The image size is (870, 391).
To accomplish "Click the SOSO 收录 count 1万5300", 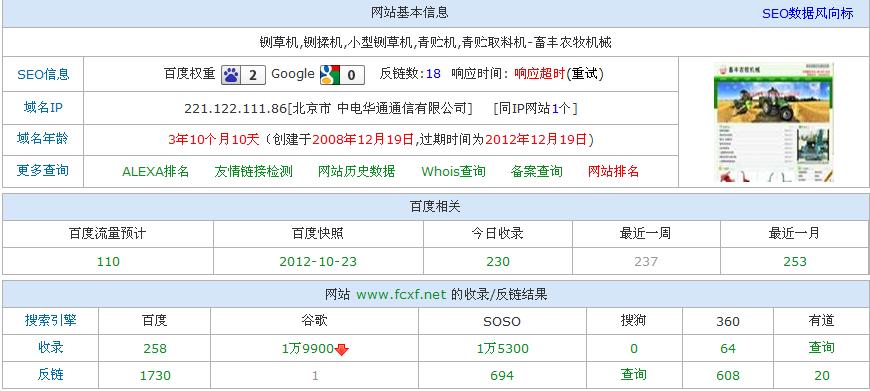I will [503, 348].
